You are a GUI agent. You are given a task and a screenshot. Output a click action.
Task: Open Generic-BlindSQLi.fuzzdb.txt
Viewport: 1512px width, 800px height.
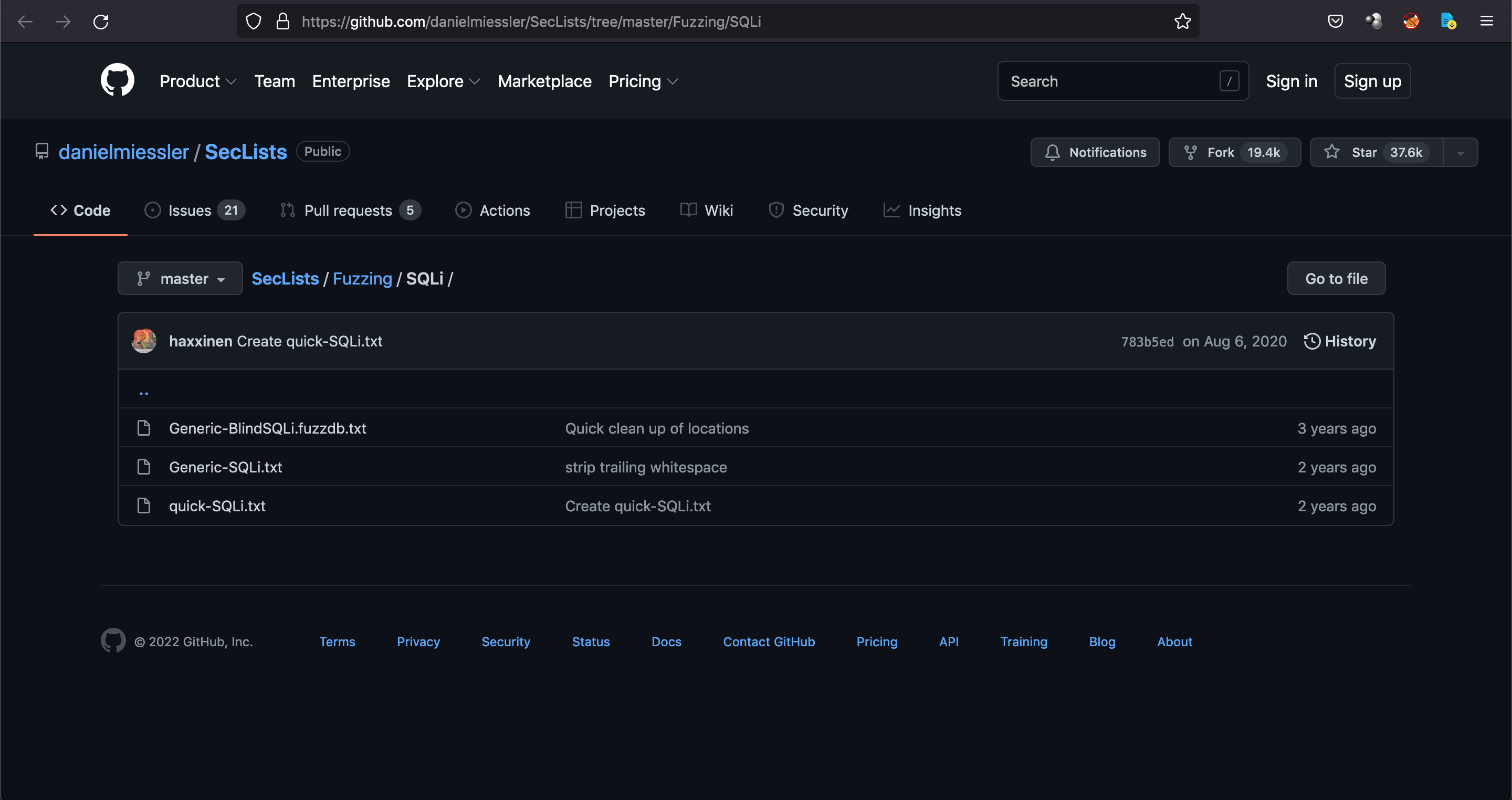pos(268,428)
